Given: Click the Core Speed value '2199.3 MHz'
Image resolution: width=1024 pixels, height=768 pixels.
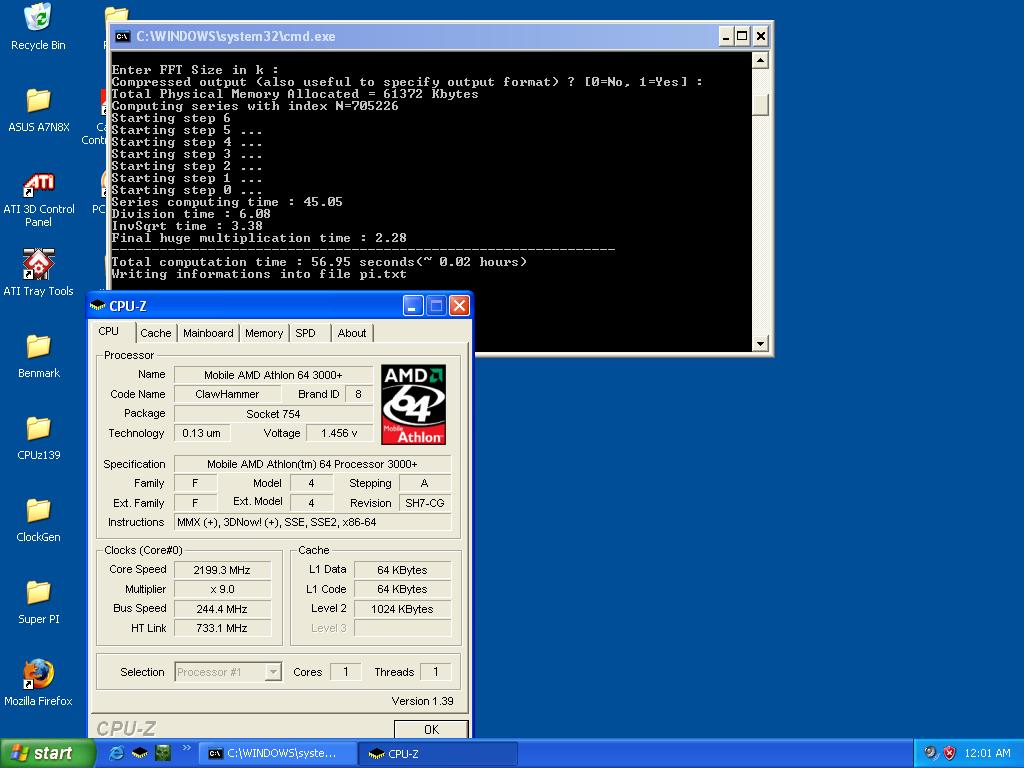Looking at the screenshot, I should click(222, 570).
